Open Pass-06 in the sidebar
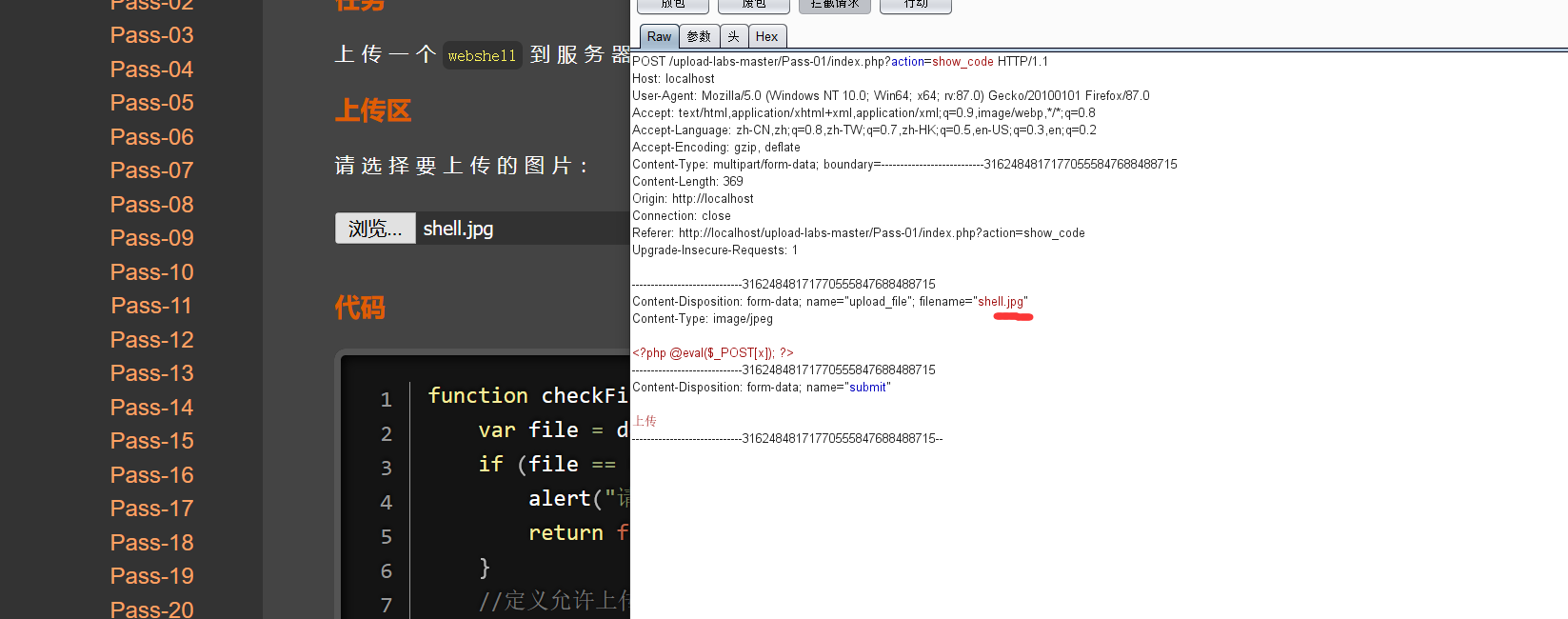The height and width of the screenshot is (619, 1568). tap(151, 137)
